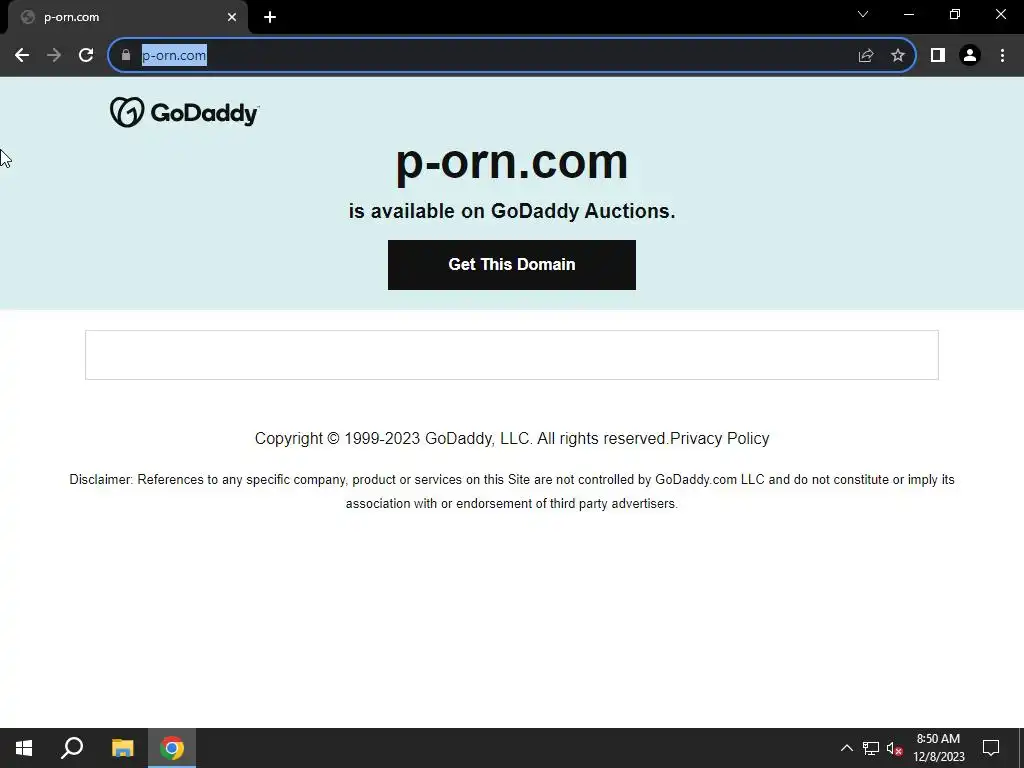1024x768 pixels.
Task: Open a new browser tab
Action: coord(270,18)
